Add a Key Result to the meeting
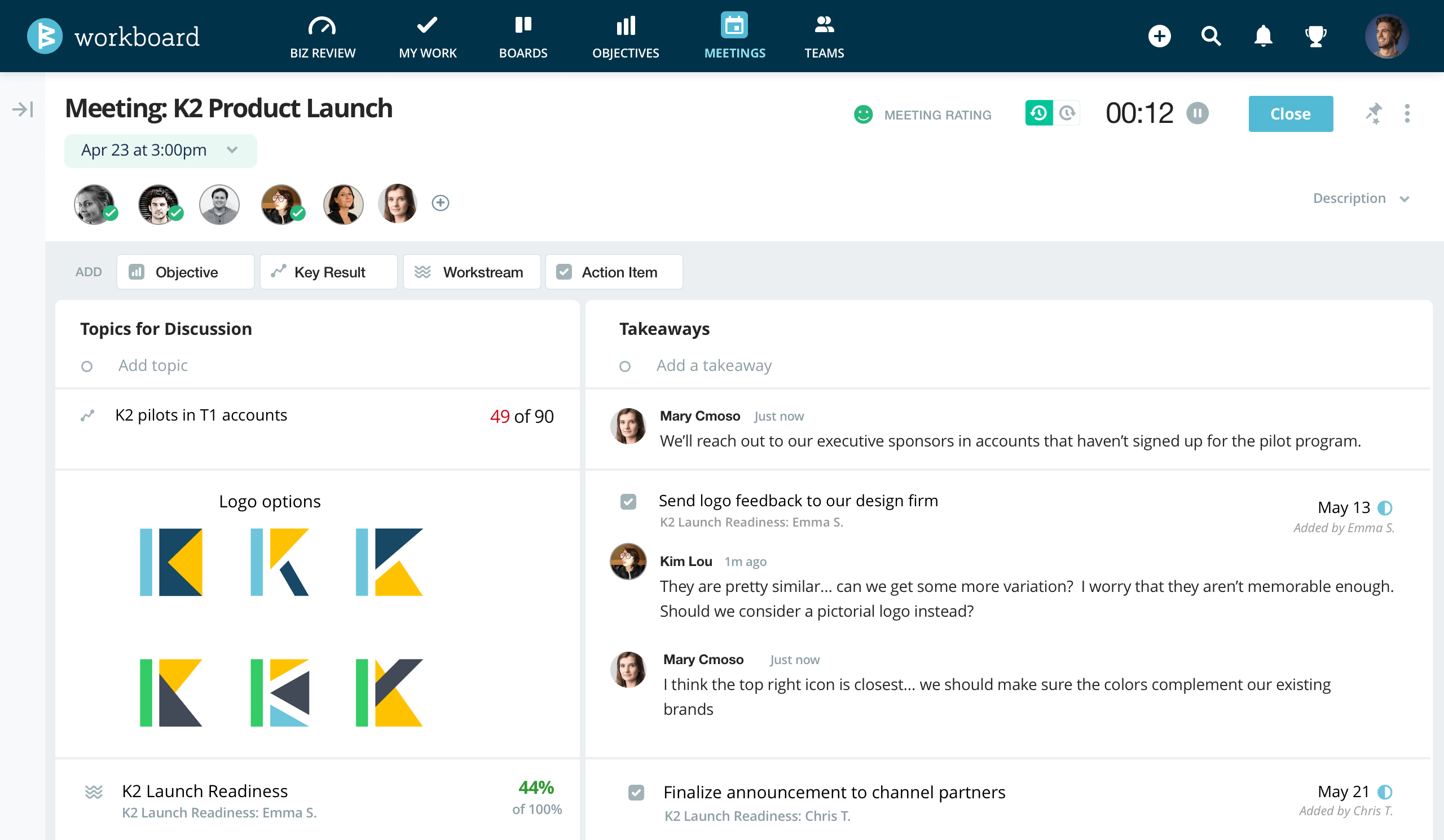 [328, 272]
